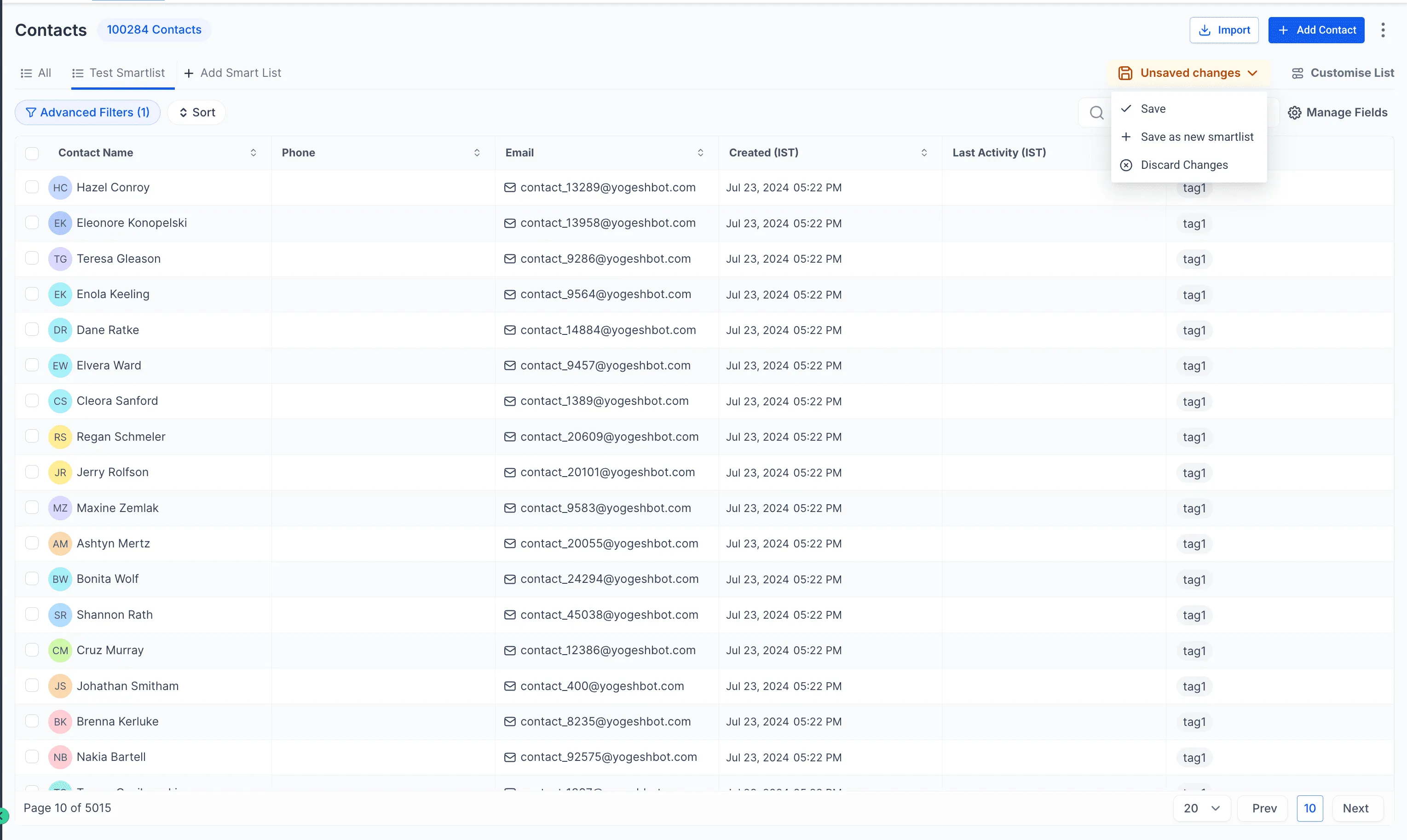Viewport: 1407px width, 840px height.
Task: Choose Save as new smartlist
Action: [x=1196, y=137]
